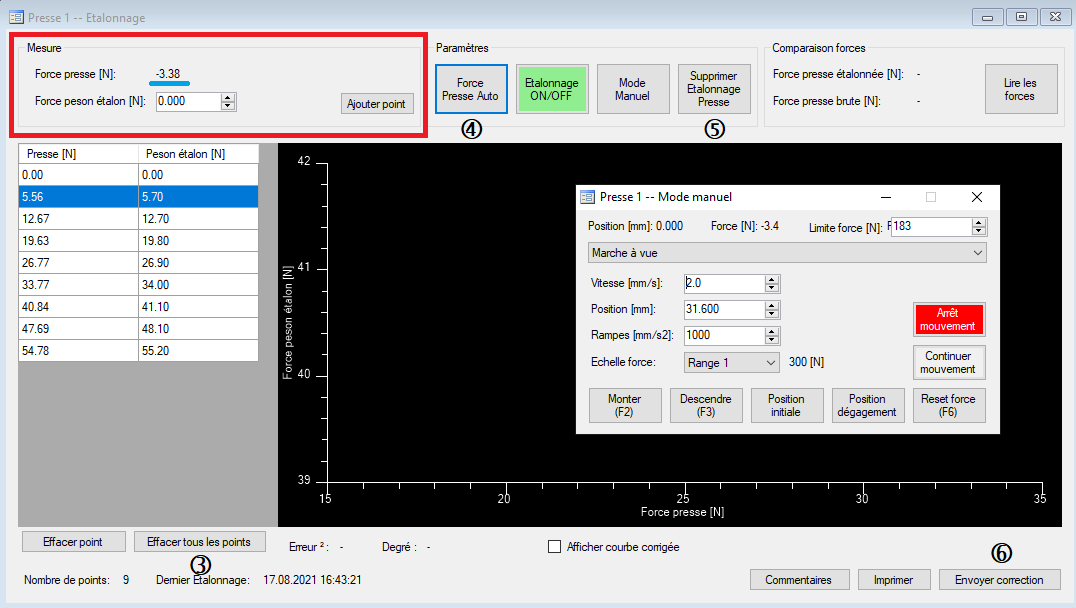This screenshot has width=1076, height=608.
Task: Increase Position [mm] with up arrow
Action: click(x=772, y=305)
